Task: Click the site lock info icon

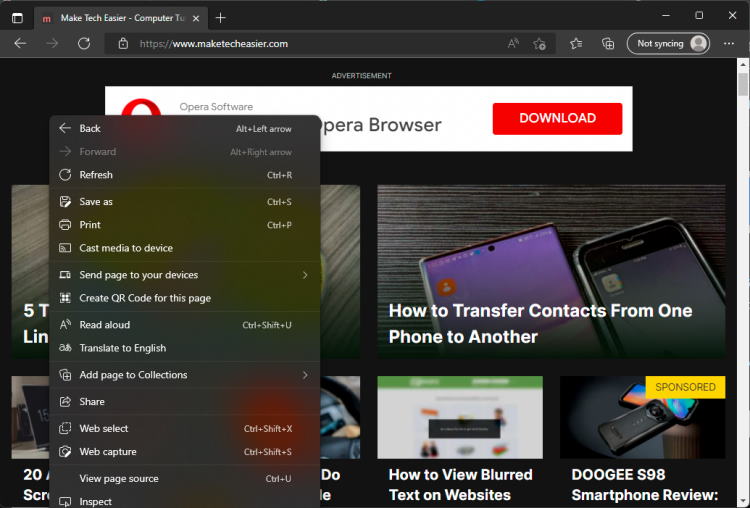Action: coord(123,44)
